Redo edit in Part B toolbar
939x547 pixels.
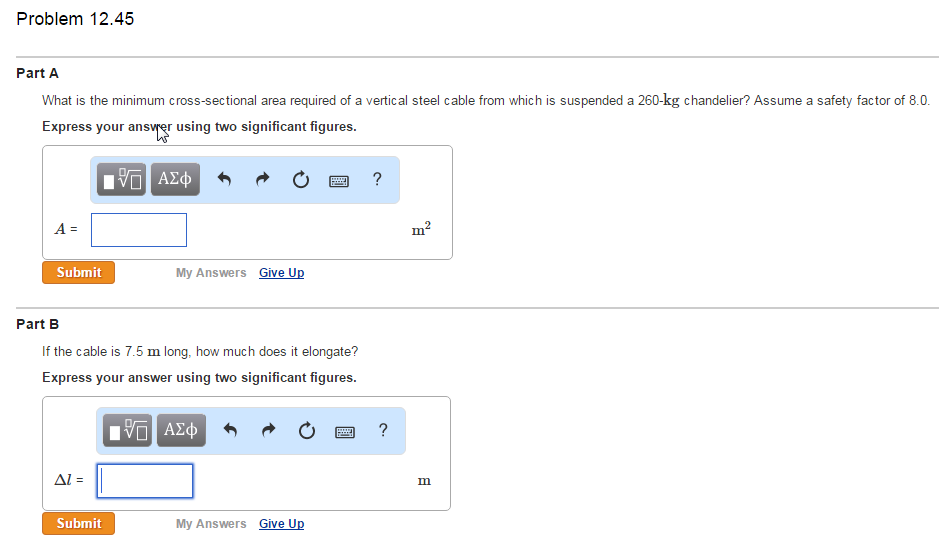pyautogui.click(x=268, y=430)
